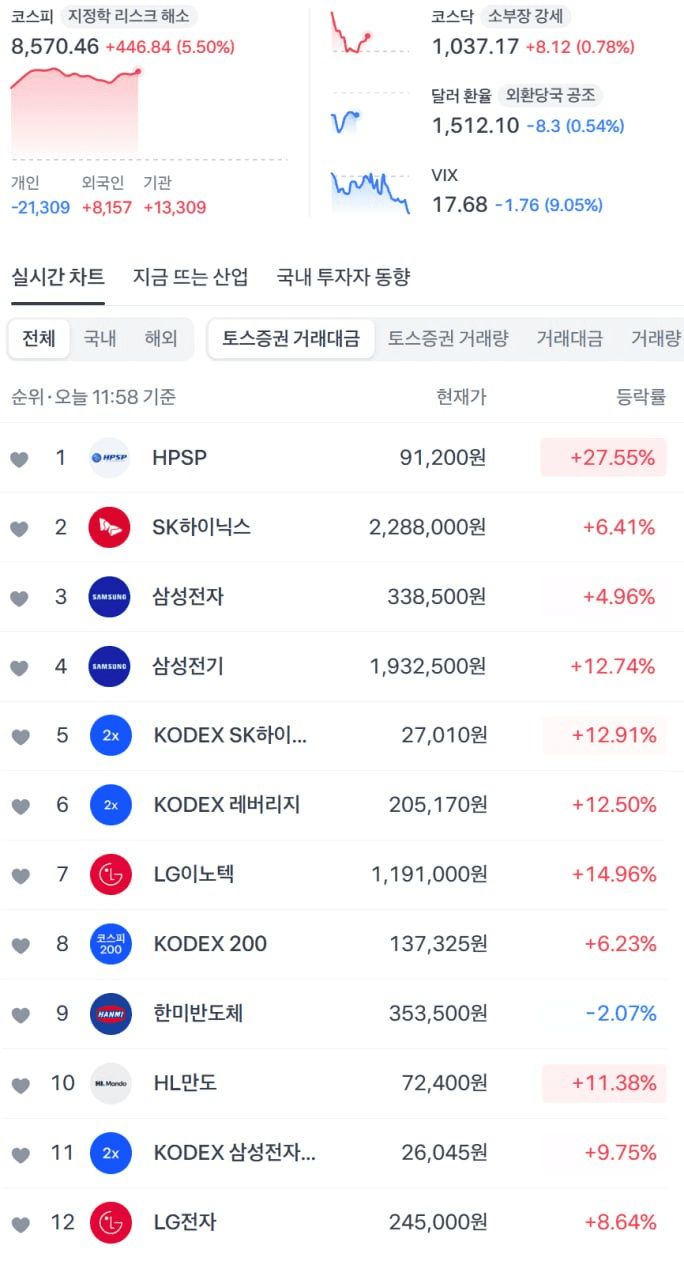Click the LG이노텍 logo icon
684x1280 pixels.
110,875
